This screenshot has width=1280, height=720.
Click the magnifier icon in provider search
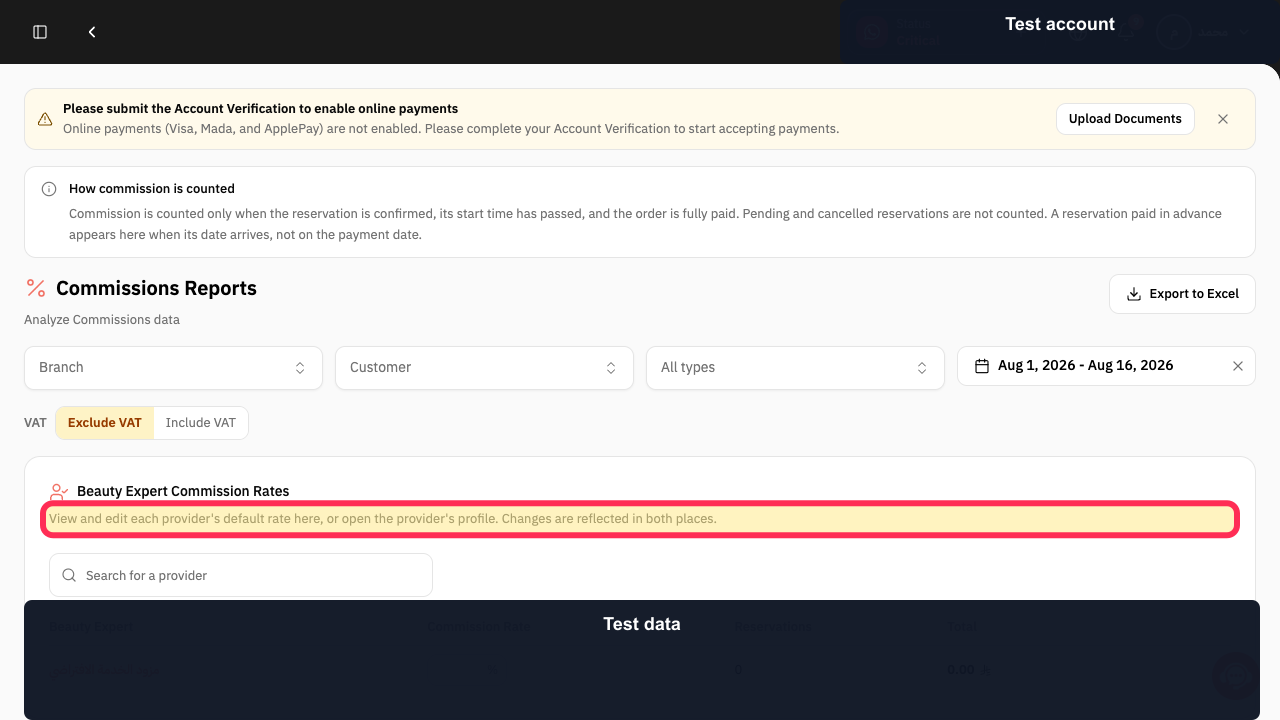[69, 575]
